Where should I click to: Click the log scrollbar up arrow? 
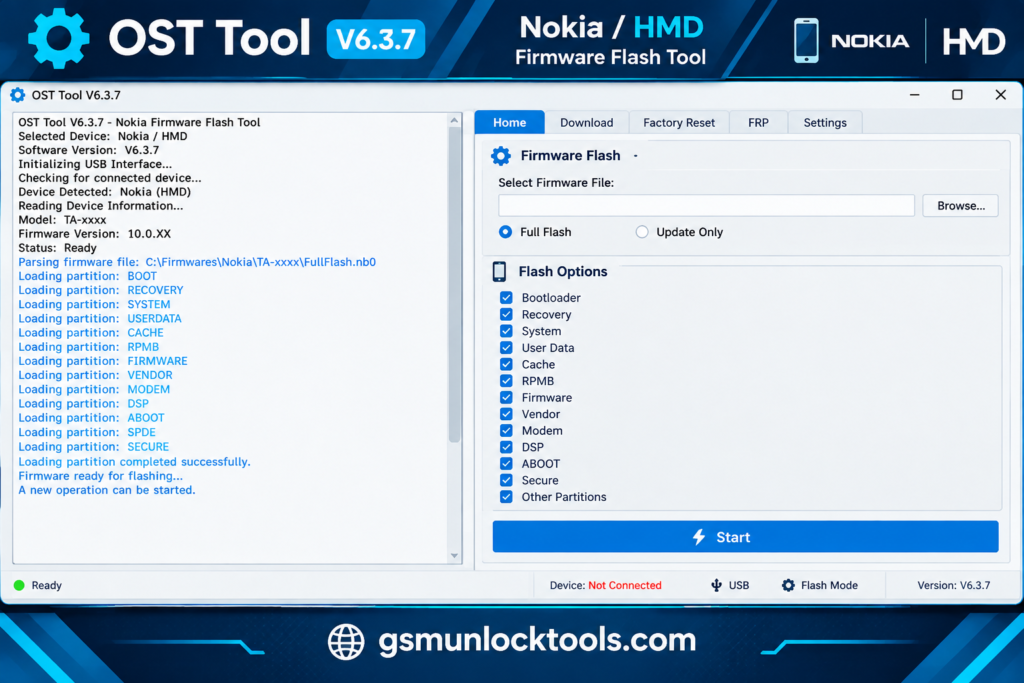coord(455,121)
